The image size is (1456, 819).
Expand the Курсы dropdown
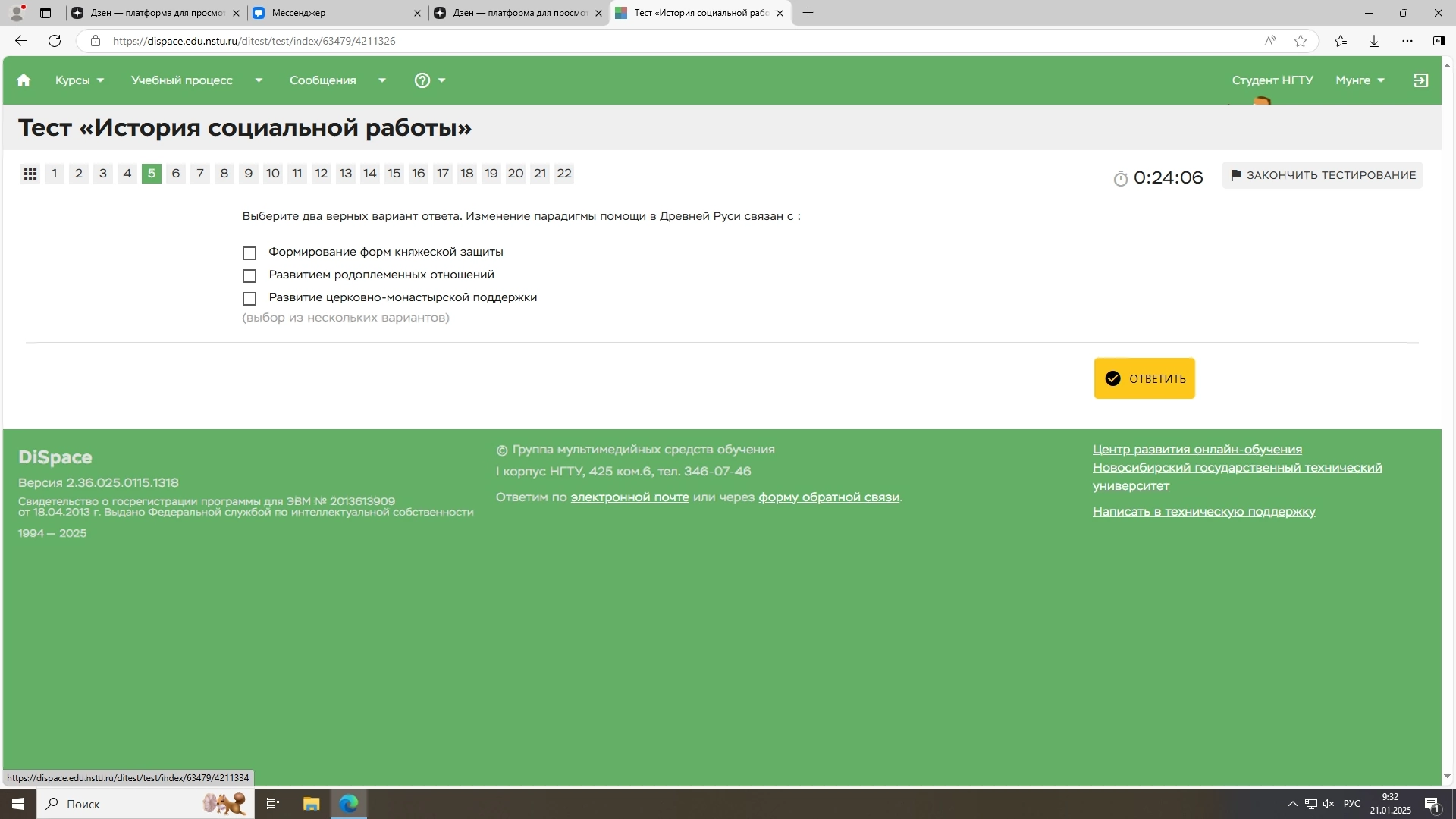coord(80,80)
